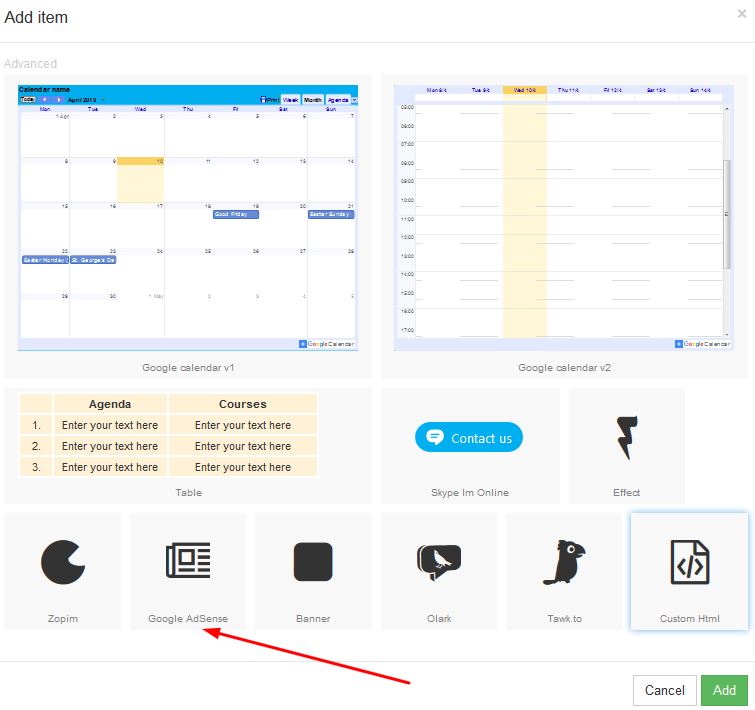Select the Google calendar v1 thumbnail

(x=188, y=218)
